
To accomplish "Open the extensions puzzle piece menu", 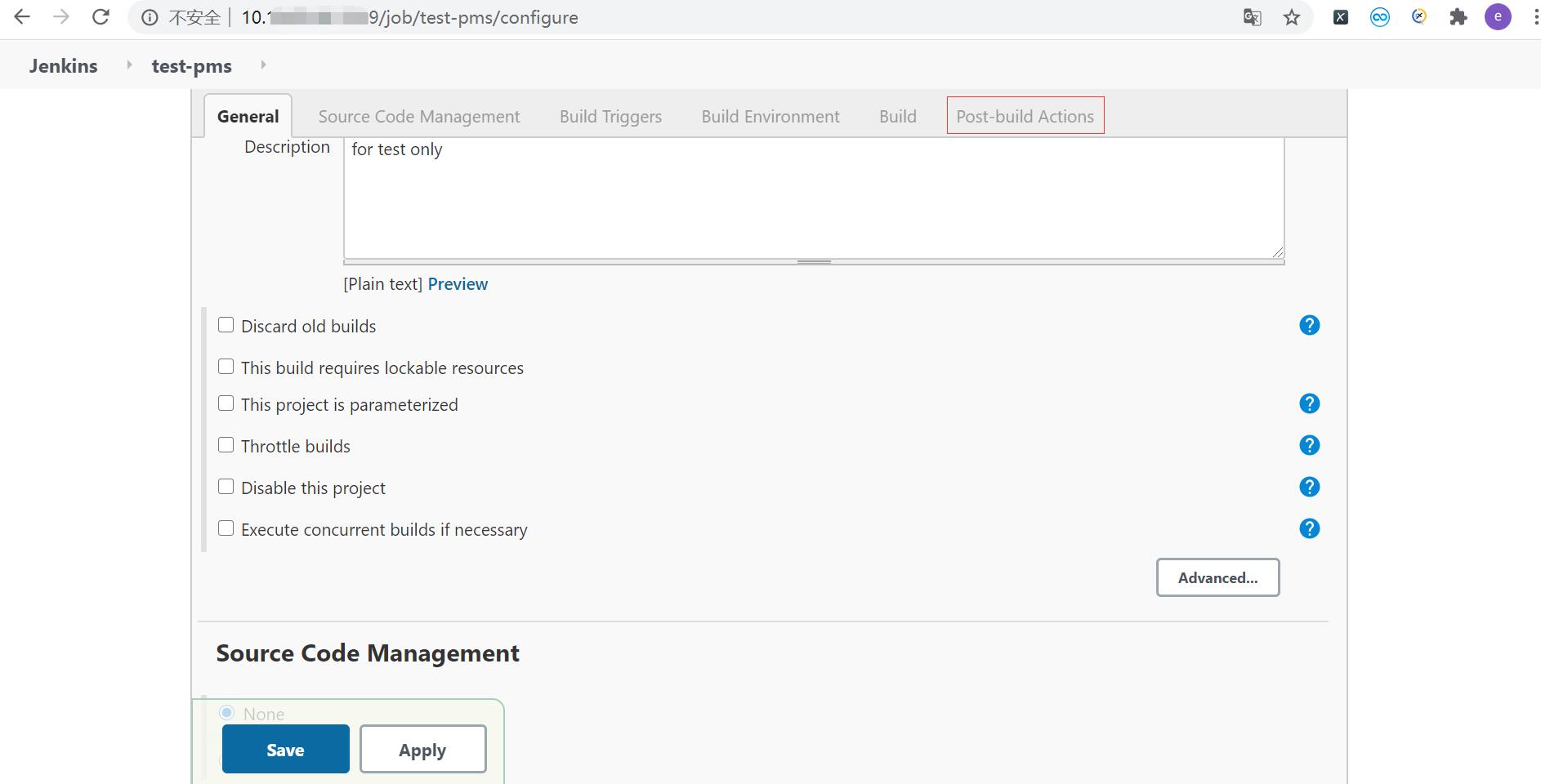I will tap(1458, 17).
